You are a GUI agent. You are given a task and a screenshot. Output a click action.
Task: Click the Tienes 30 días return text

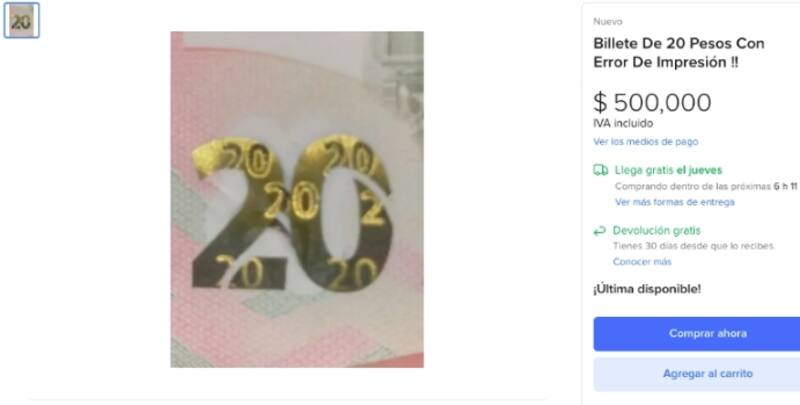[x=694, y=246]
